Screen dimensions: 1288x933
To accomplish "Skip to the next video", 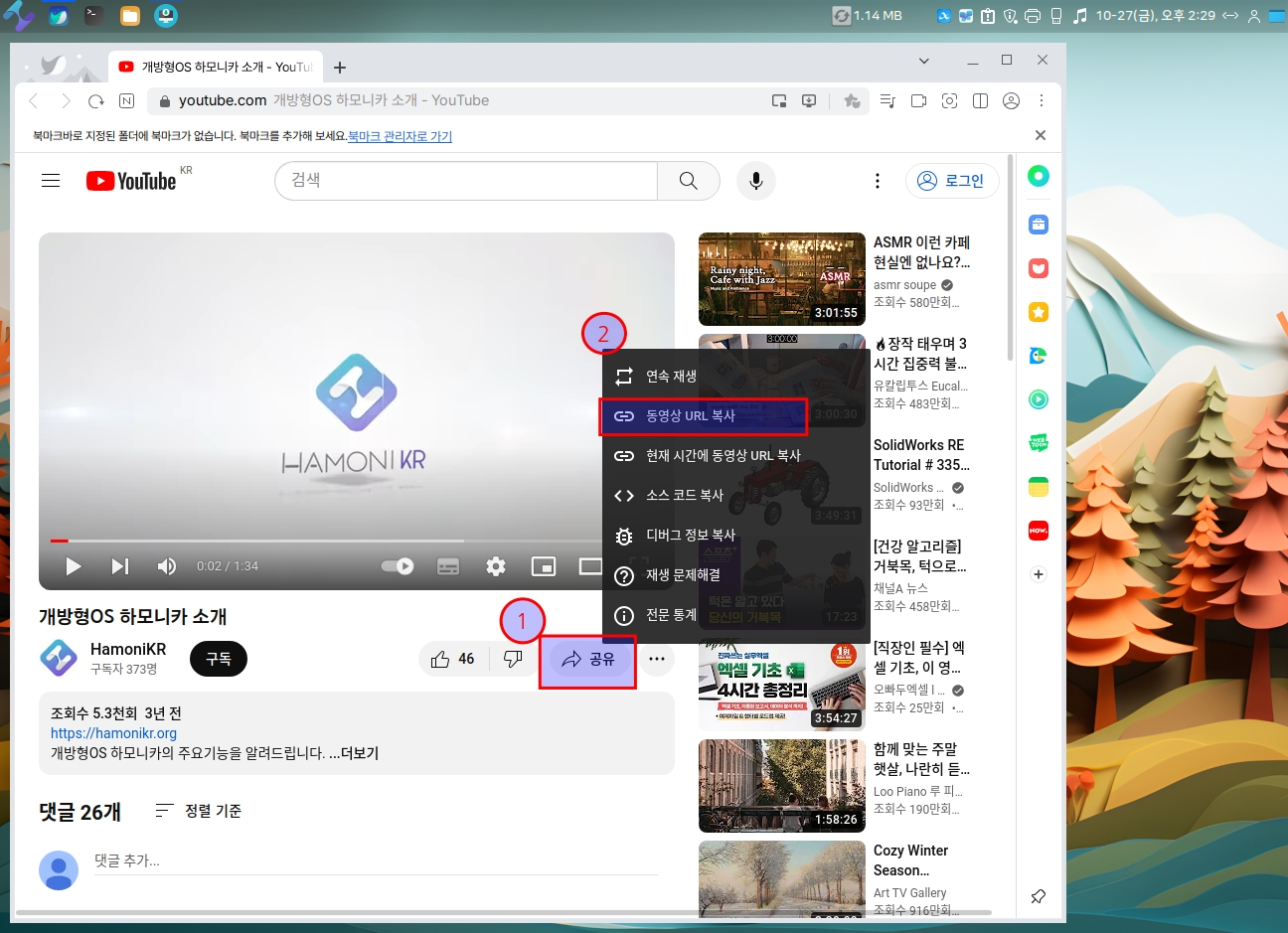I will [x=120, y=566].
